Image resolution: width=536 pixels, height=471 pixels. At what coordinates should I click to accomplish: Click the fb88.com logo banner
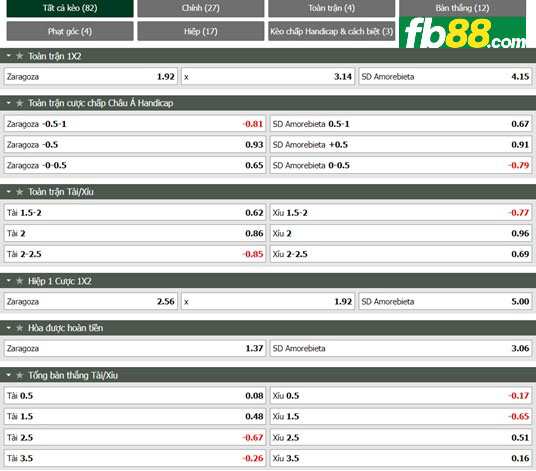point(462,32)
